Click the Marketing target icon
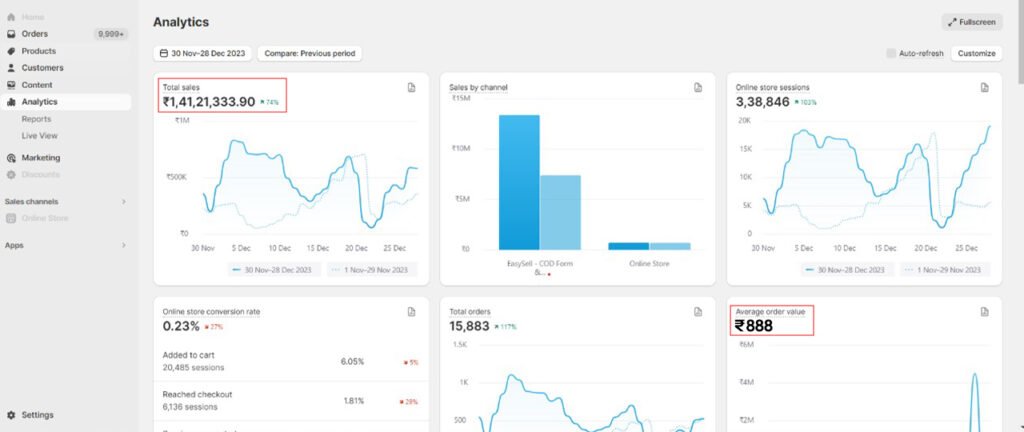The height and width of the screenshot is (432, 1024). point(11,158)
